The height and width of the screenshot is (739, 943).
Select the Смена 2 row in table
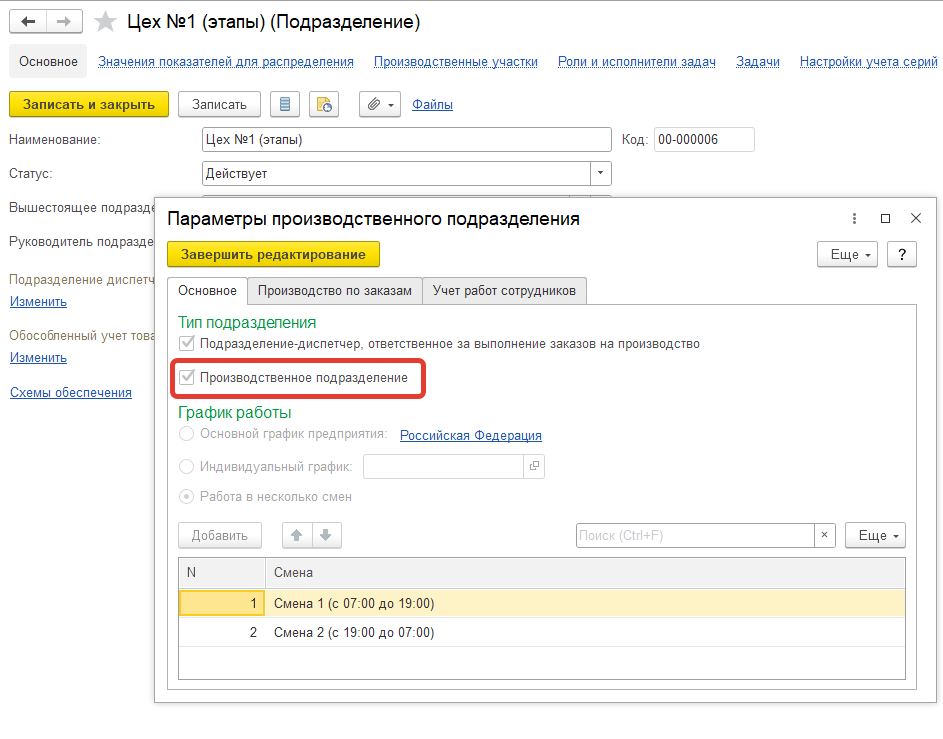point(540,632)
